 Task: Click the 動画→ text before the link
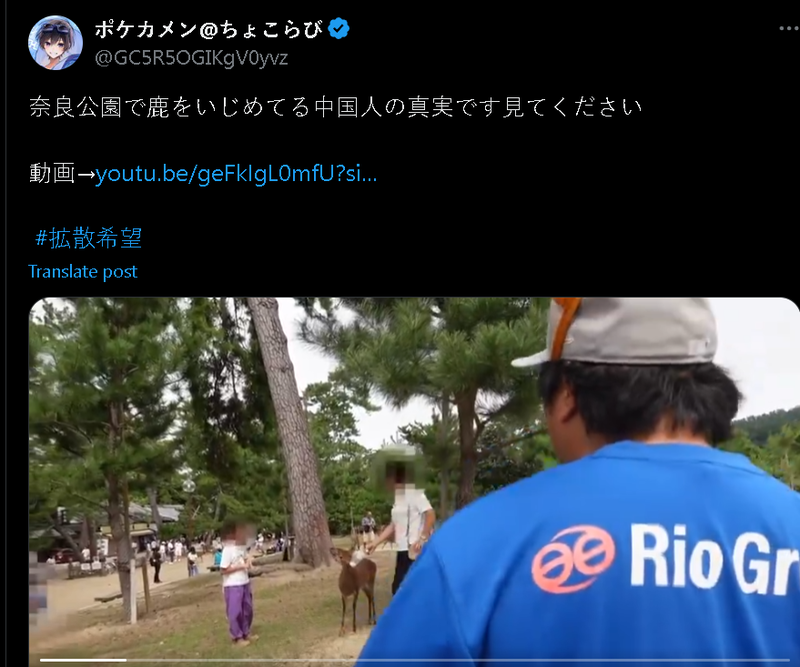click(62, 174)
